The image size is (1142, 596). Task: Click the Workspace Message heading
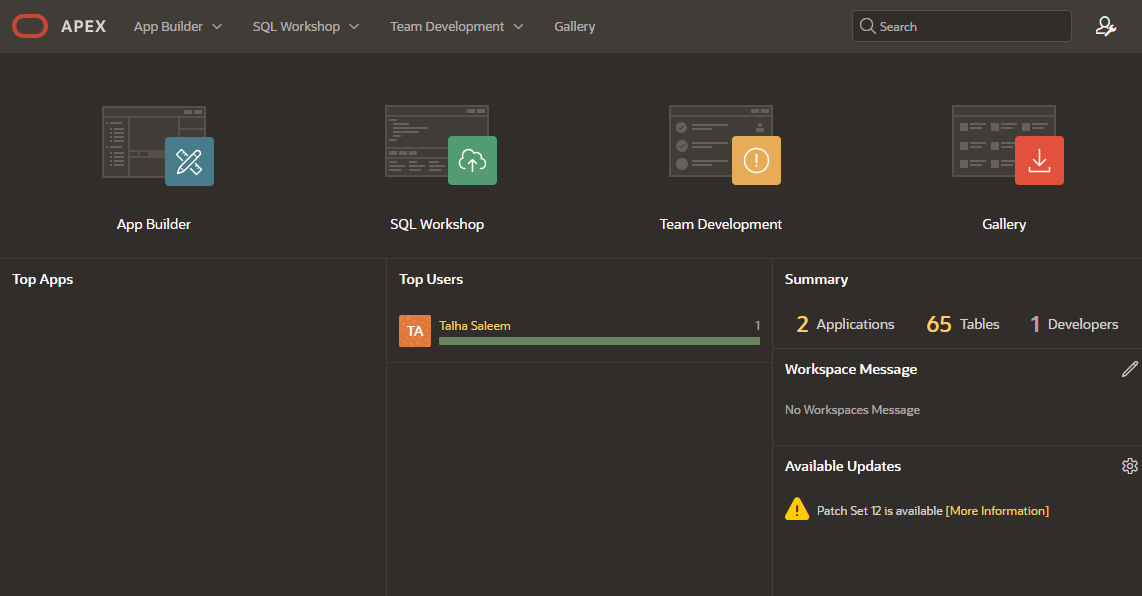click(851, 369)
